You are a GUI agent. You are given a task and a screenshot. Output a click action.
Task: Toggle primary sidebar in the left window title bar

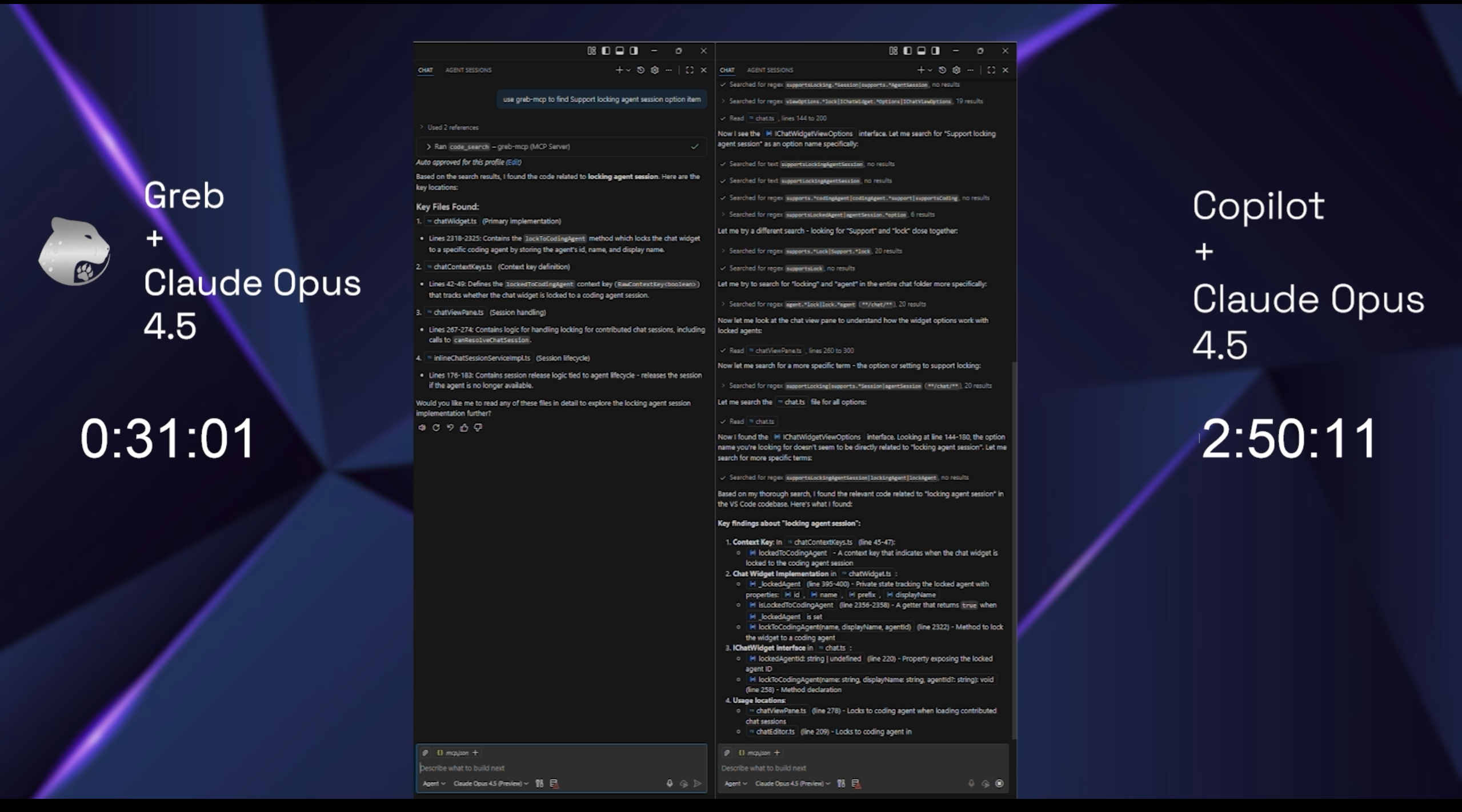click(x=606, y=51)
